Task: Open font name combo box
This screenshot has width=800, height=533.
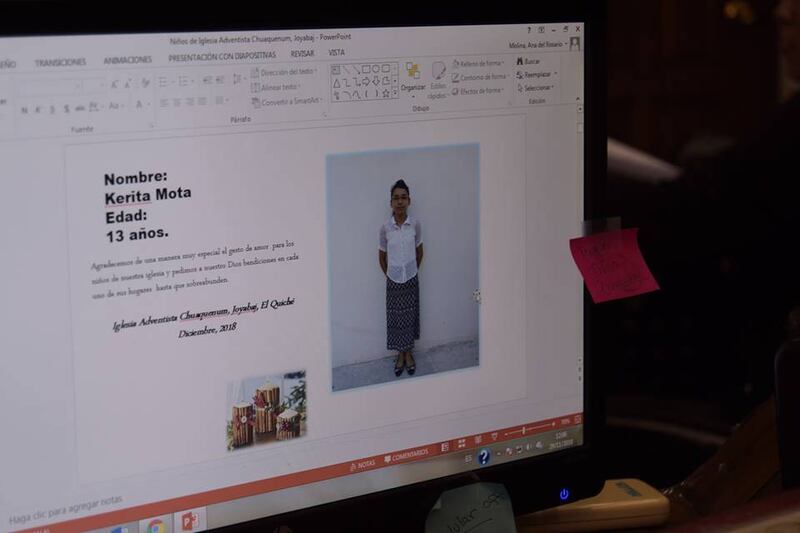Action: click(x=49, y=88)
